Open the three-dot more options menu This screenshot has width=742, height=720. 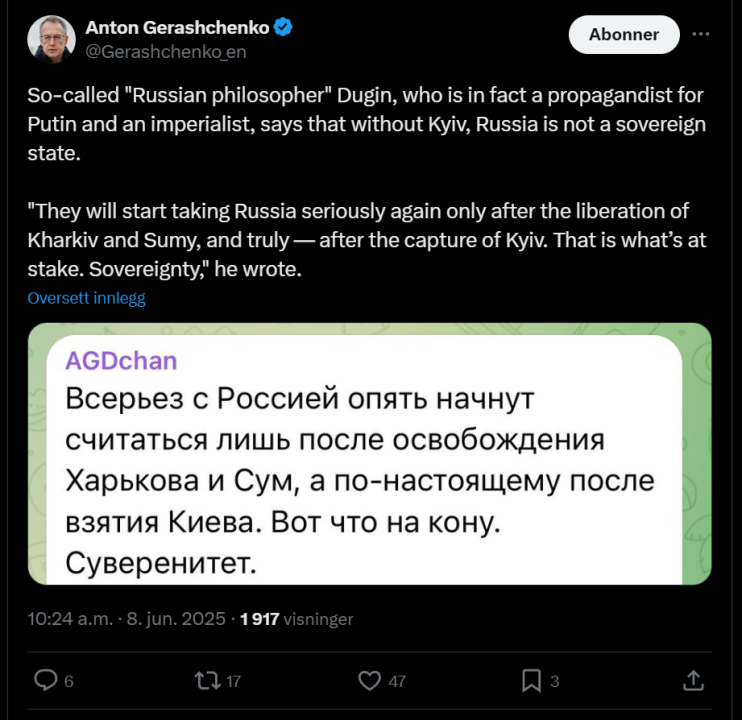click(x=701, y=34)
